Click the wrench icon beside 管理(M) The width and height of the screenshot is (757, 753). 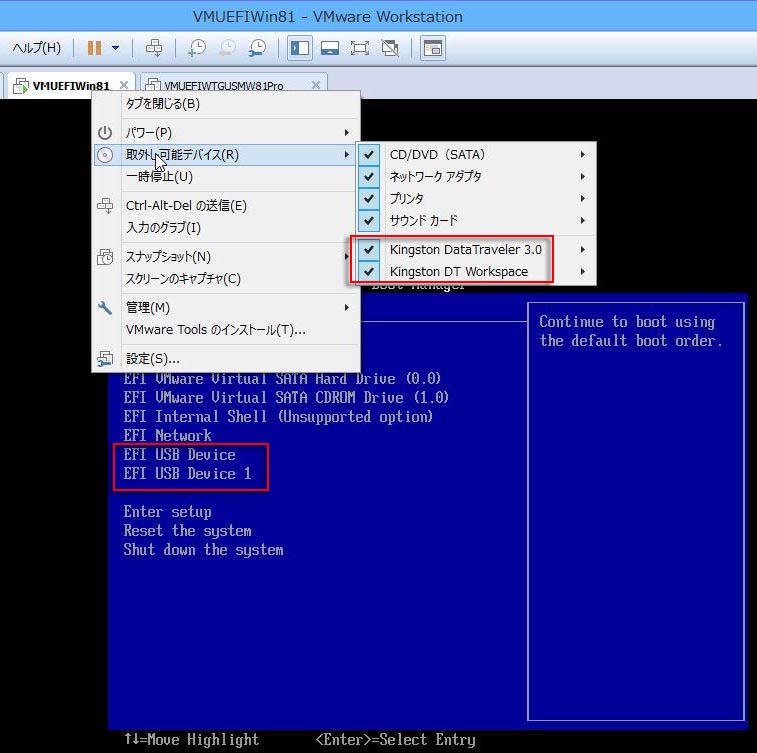tap(105, 307)
